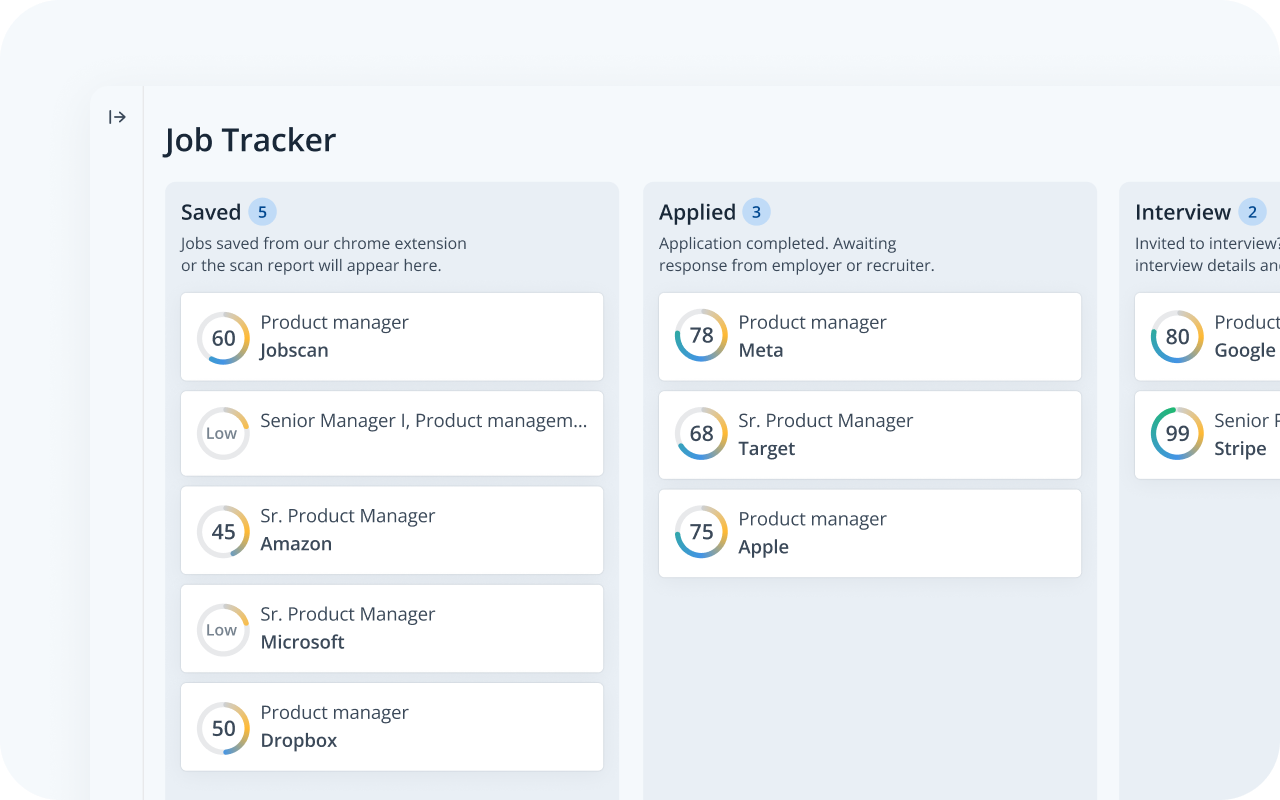Click the Saved column heading
The image size is (1280, 800).
click(x=211, y=212)
